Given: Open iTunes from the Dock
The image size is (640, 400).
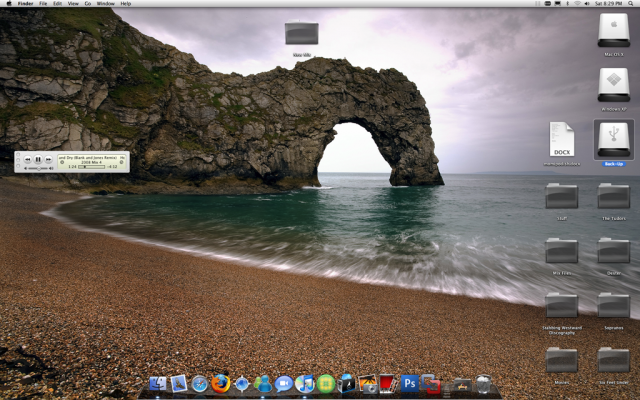Looking at the screenshot, I should click(x=304, y=384).
